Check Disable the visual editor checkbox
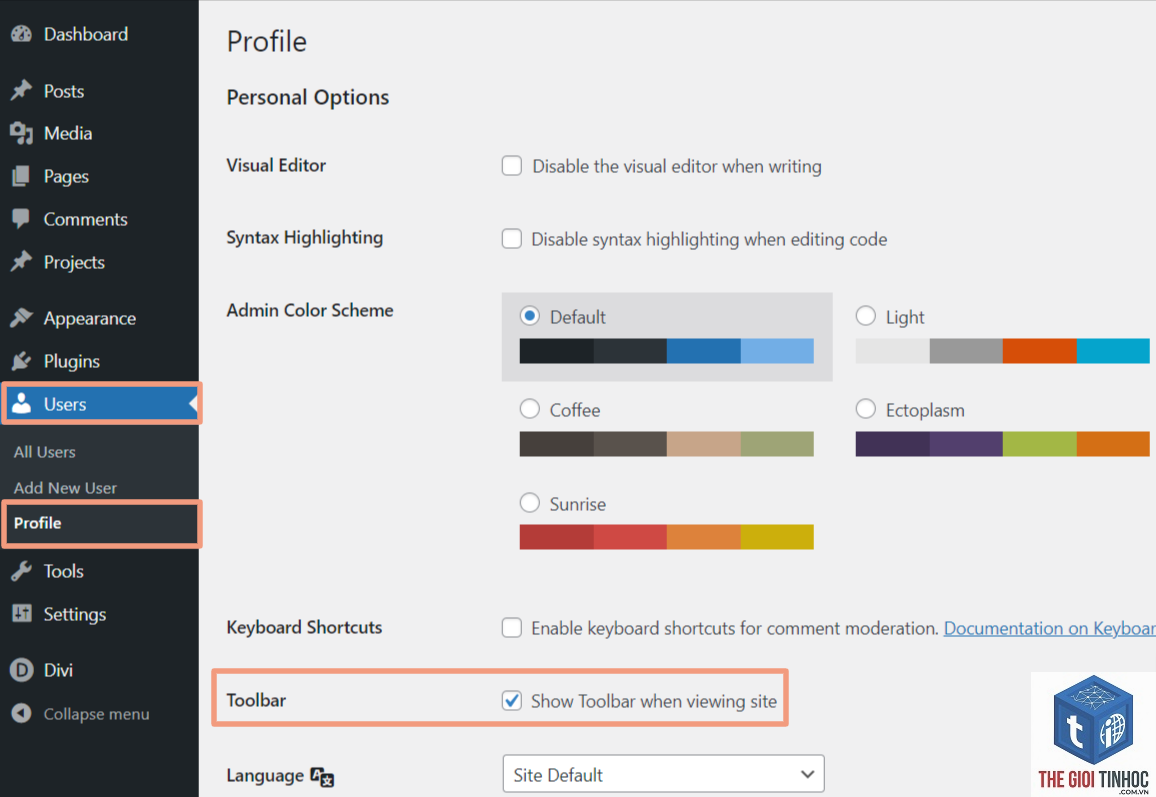This screenshot has height=797, width=1156. coord(512,165)
